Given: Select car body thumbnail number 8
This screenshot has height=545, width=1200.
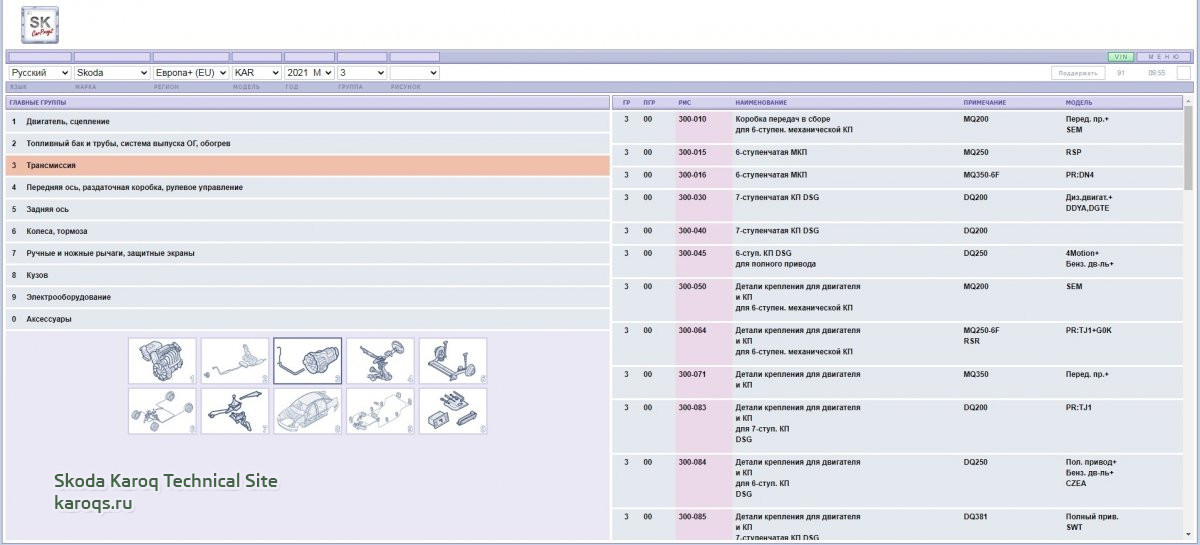Looking at the screenshot, I should pos(308,411).
